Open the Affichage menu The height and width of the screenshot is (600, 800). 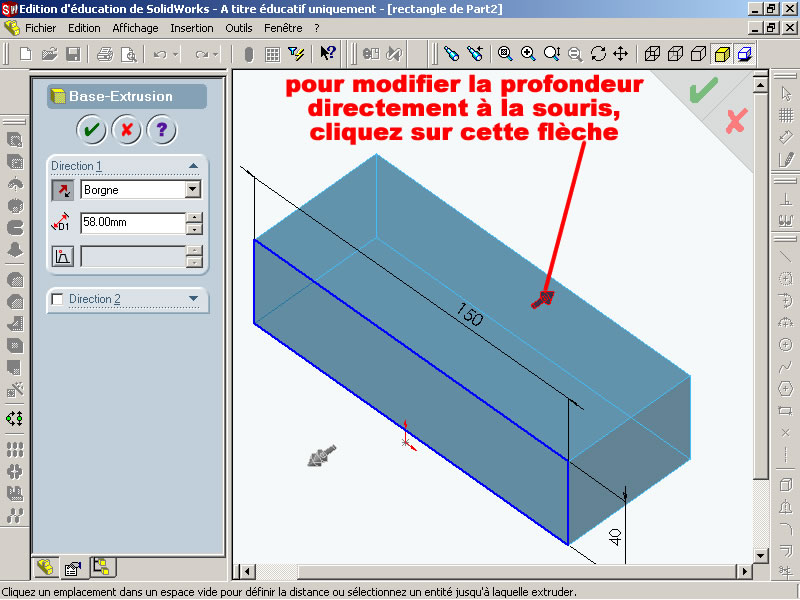(x=135, y=28)
